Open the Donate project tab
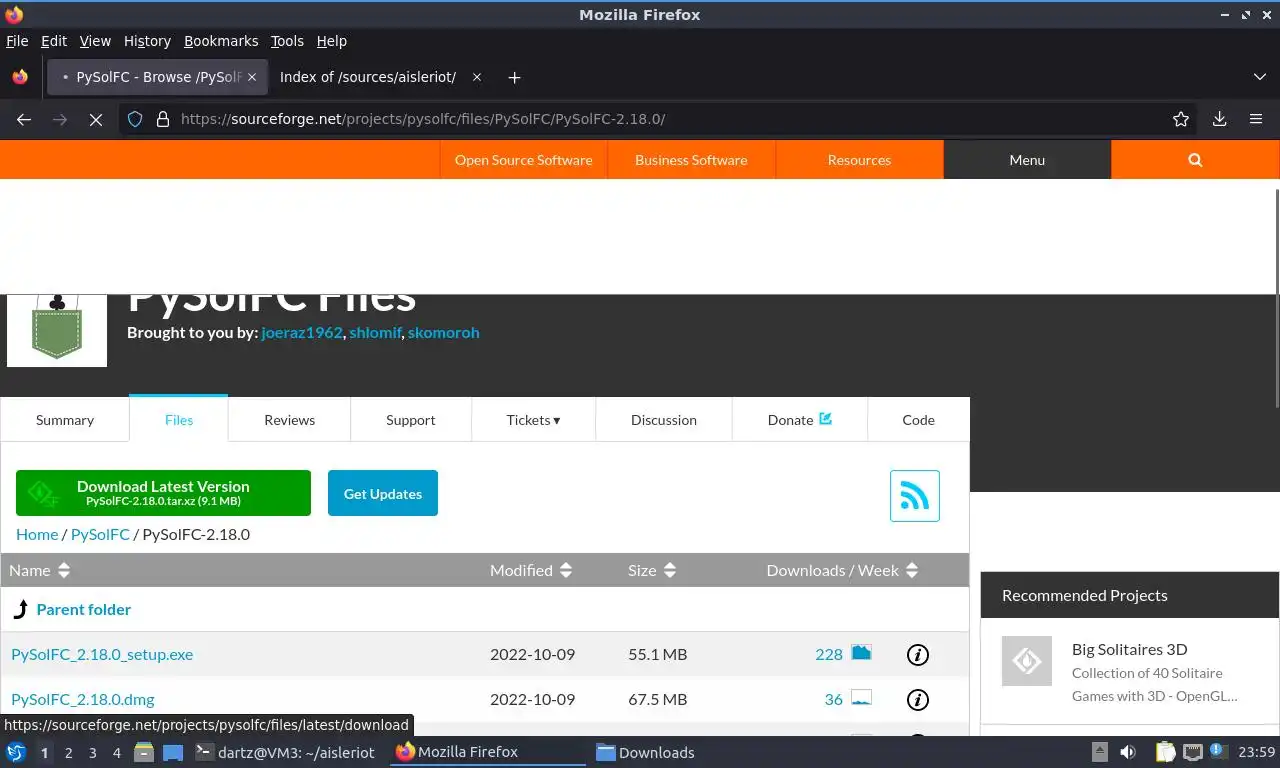Screen dimensions: 1280x768 point(800,420)
